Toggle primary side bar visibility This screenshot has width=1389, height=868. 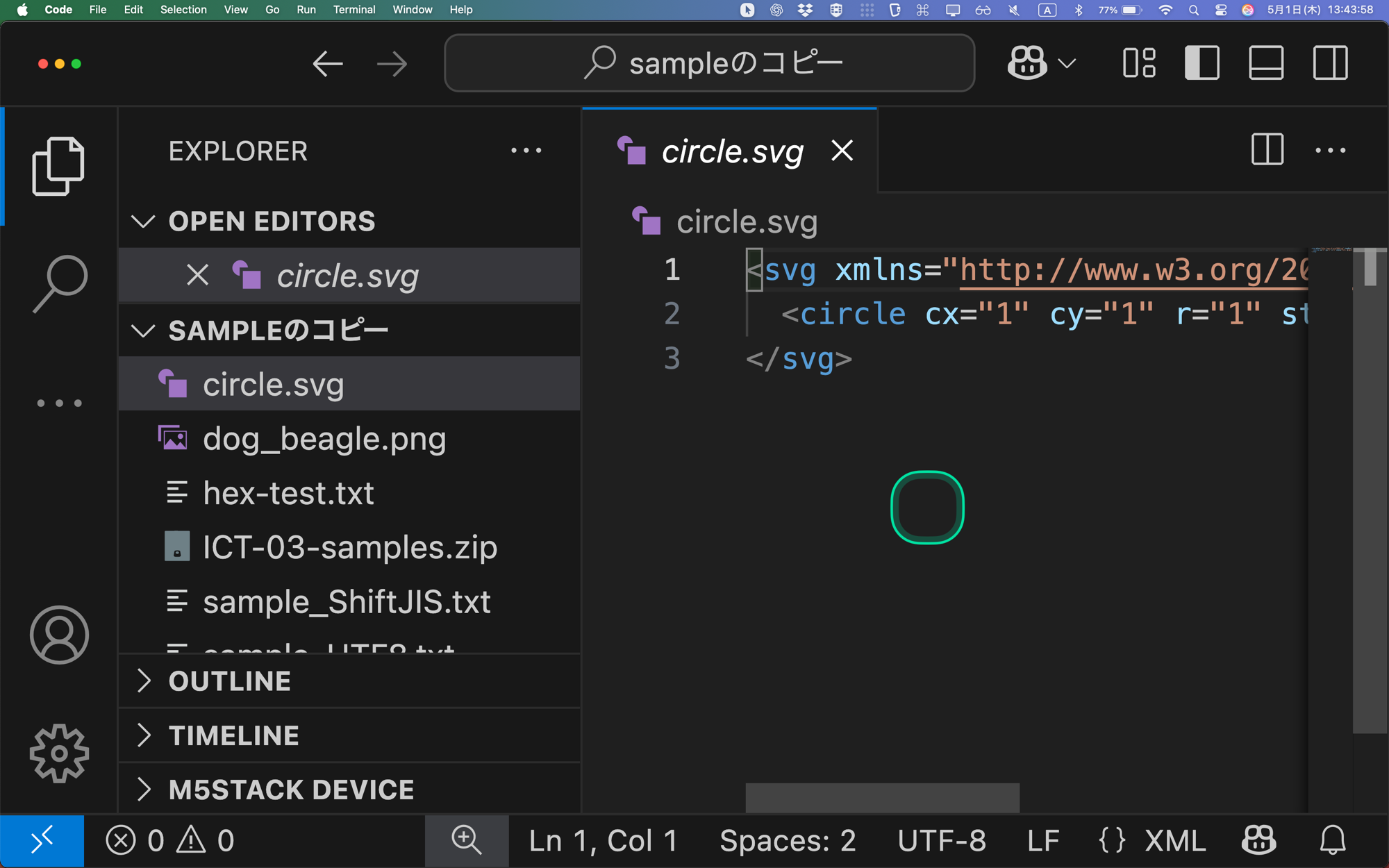click(x=1202, y=63)
